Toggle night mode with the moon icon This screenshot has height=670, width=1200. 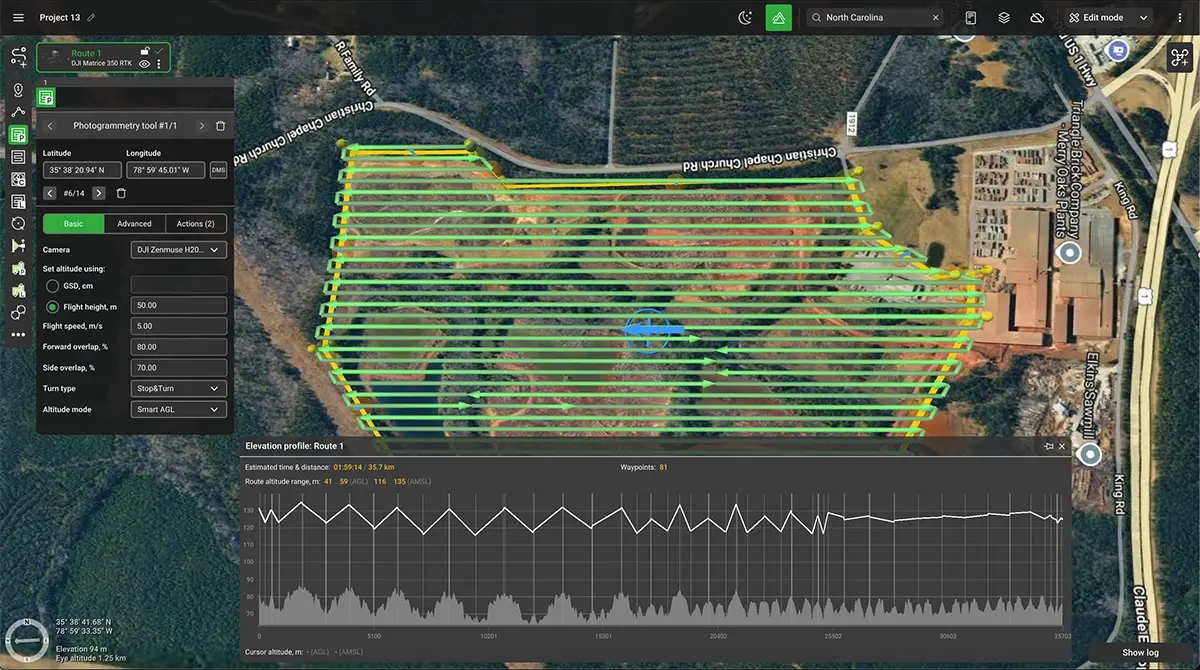(x=744, y=17)
